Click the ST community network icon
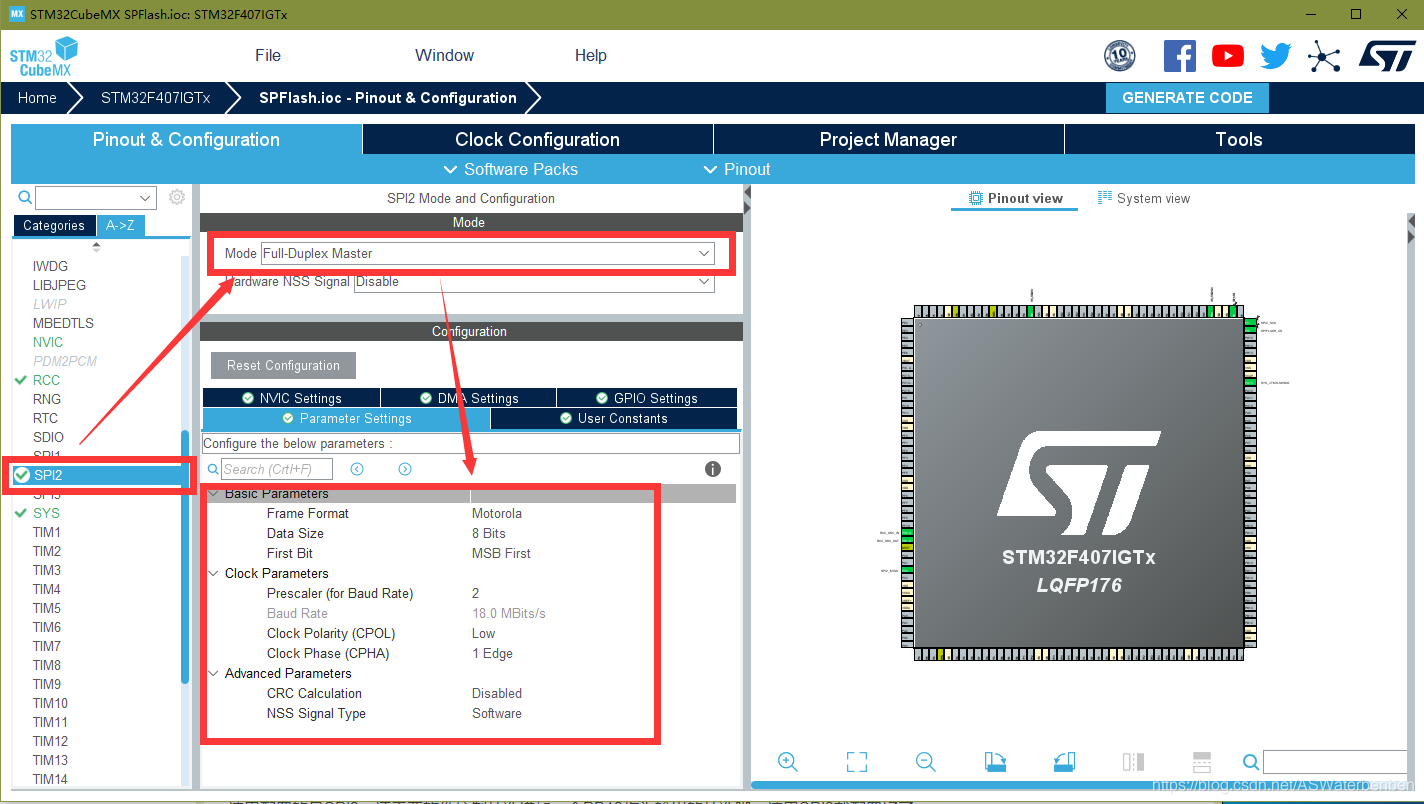This screenshot has height=804, width=1424. tap(1323, 56)
